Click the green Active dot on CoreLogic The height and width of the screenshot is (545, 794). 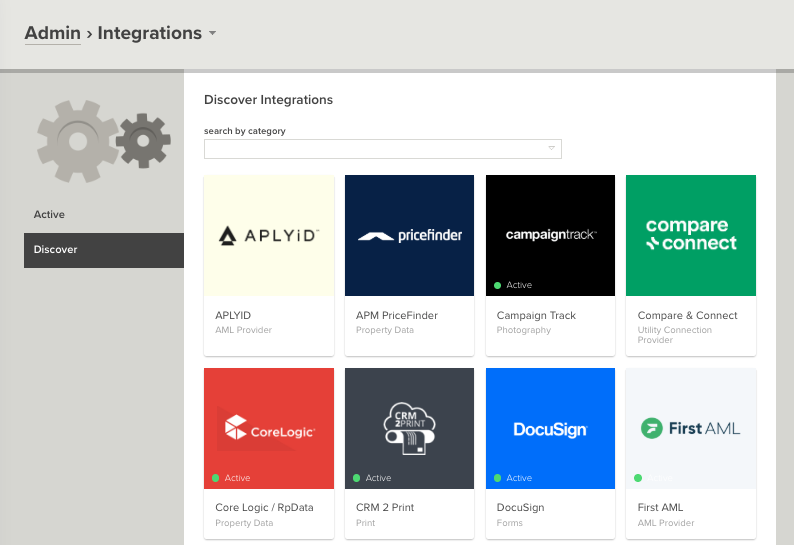pos(215,478)
